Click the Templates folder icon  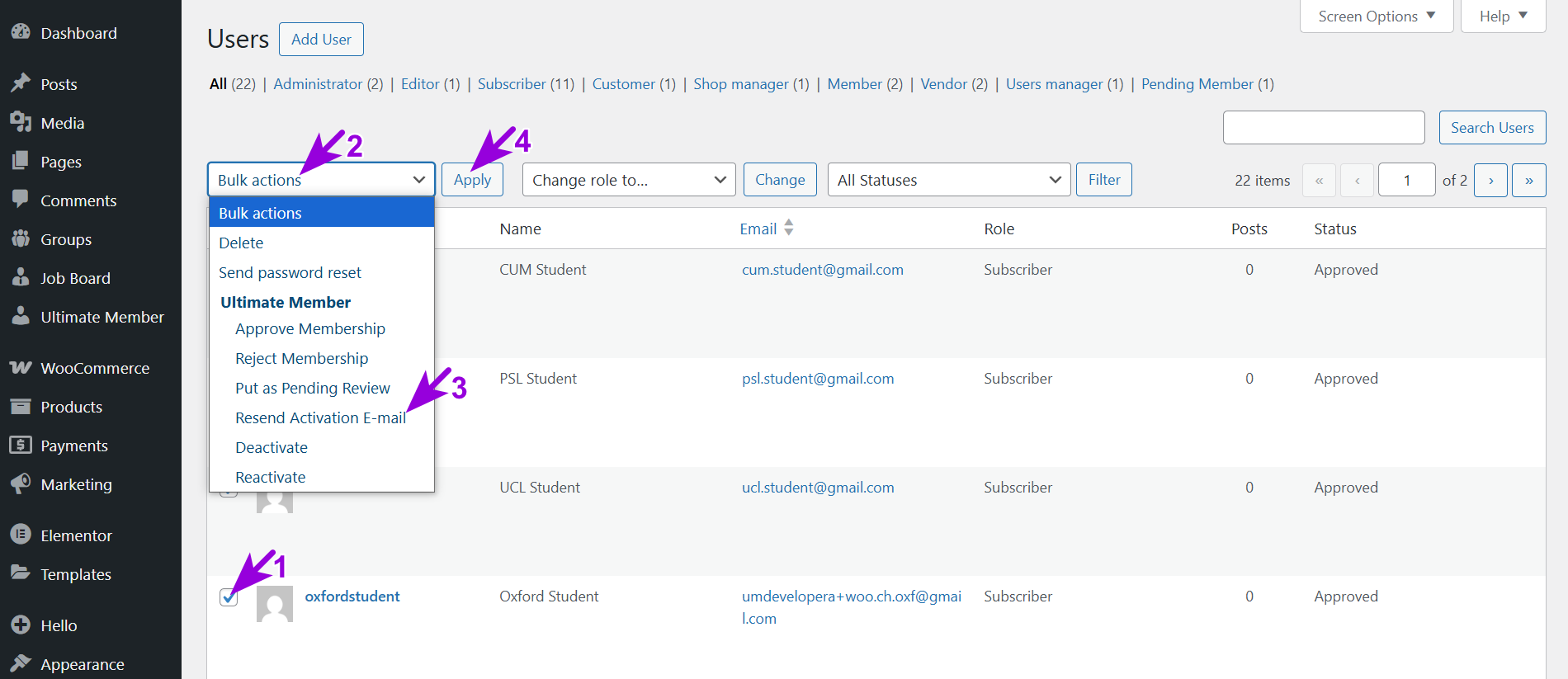[21, 573]
